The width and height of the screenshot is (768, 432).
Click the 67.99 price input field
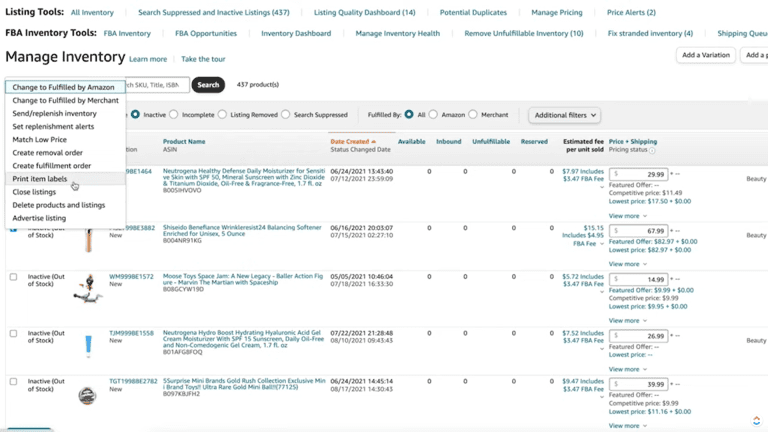click(639, 231)
